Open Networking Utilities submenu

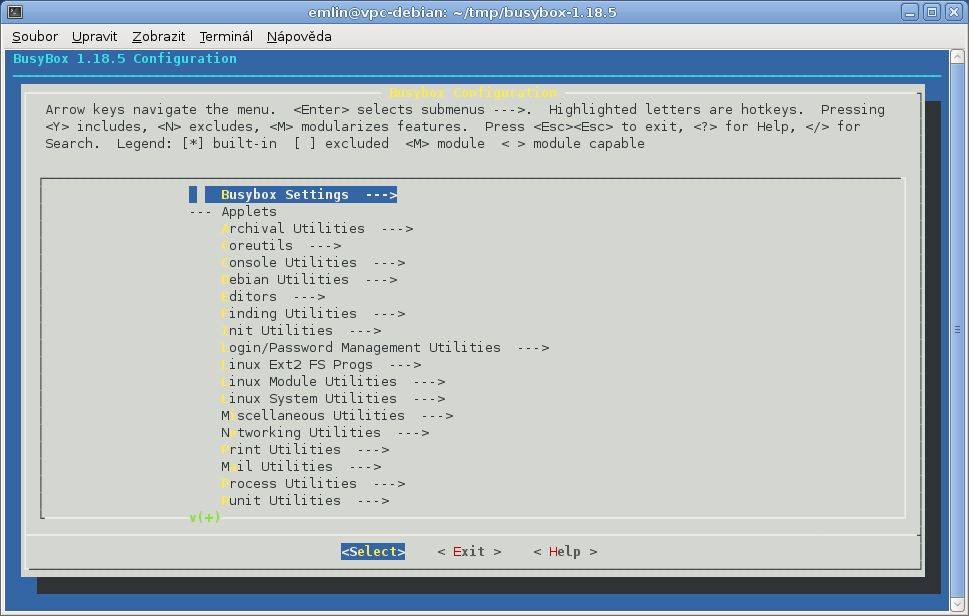325,432
